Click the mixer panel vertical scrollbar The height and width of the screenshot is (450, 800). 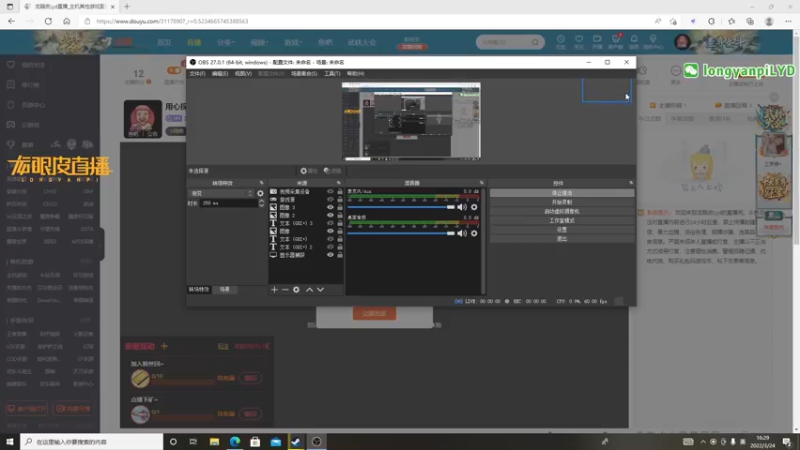tap(483, 240)
